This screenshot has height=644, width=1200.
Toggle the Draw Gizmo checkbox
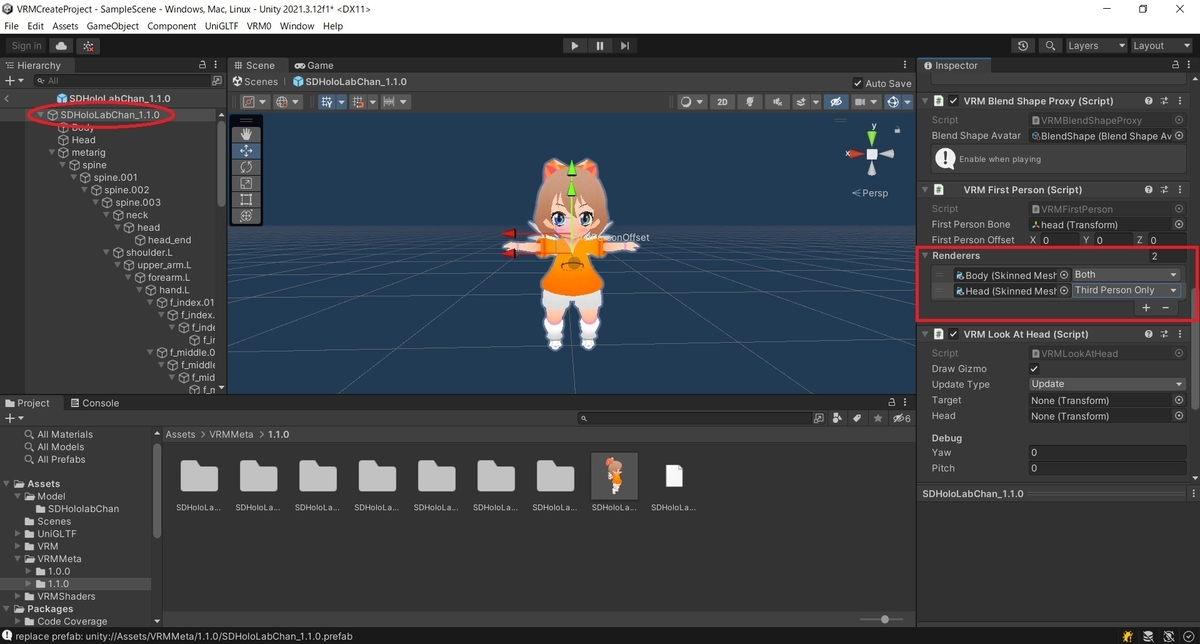click(1035, 369)
